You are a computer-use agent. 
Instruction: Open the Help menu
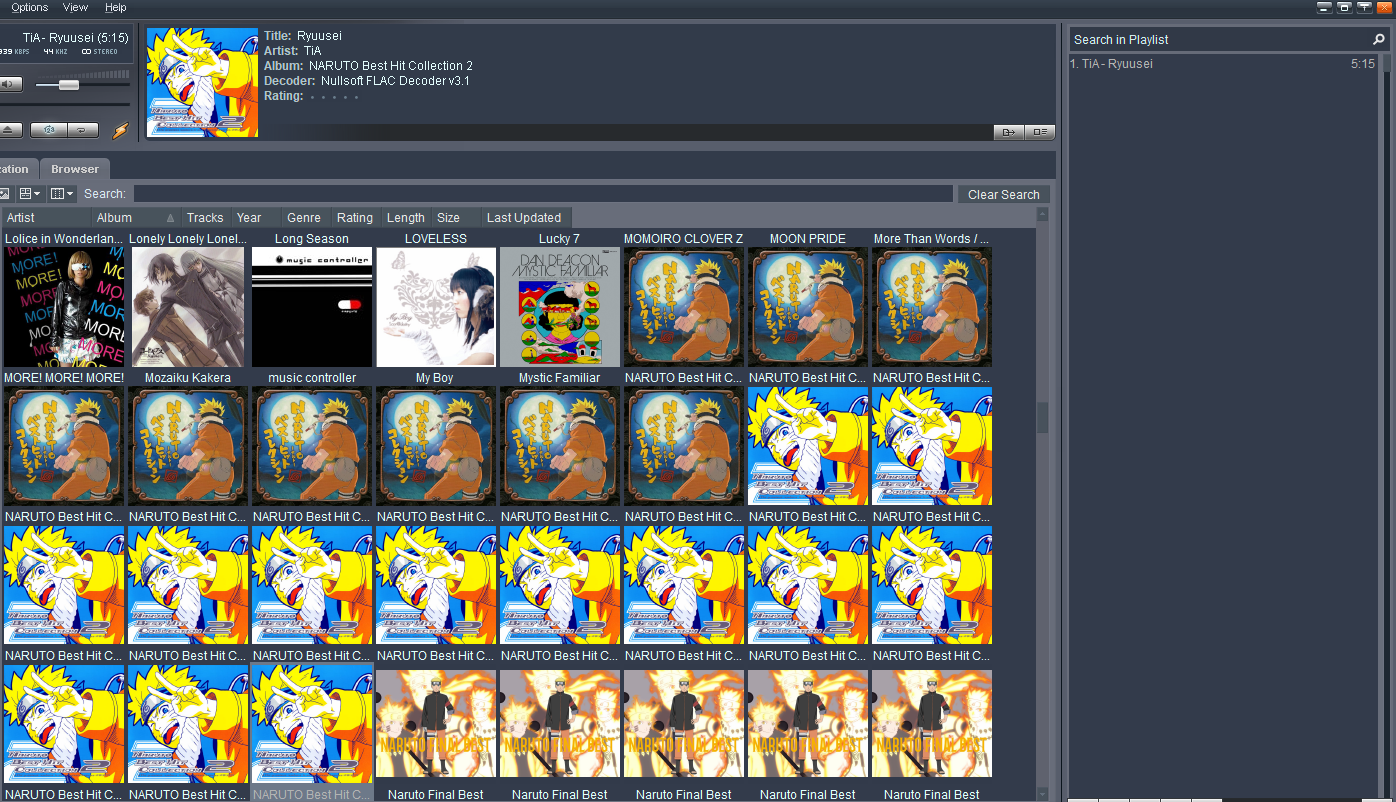[x=116, y=7]
